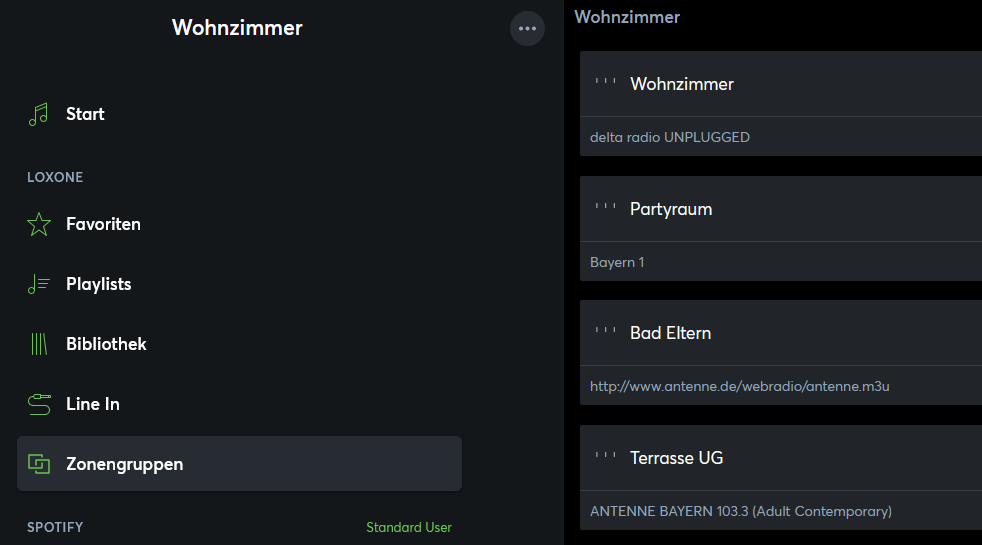Viewport: 982px width, 545px height.
Task: Select the Partyraum zone name
Action: [671, 209]
